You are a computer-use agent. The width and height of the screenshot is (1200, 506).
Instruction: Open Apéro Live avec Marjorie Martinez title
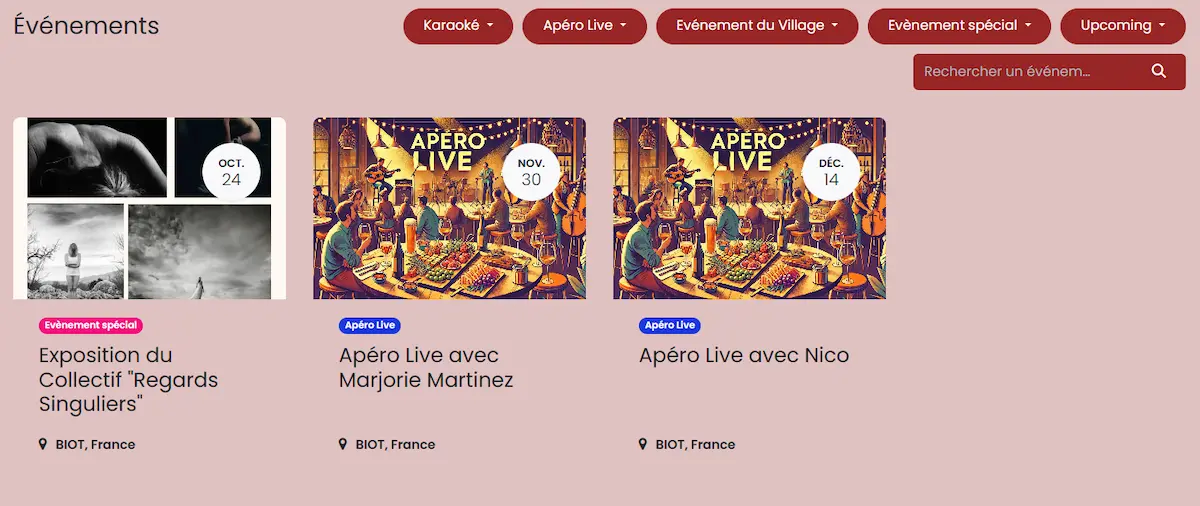click(426, 368)
